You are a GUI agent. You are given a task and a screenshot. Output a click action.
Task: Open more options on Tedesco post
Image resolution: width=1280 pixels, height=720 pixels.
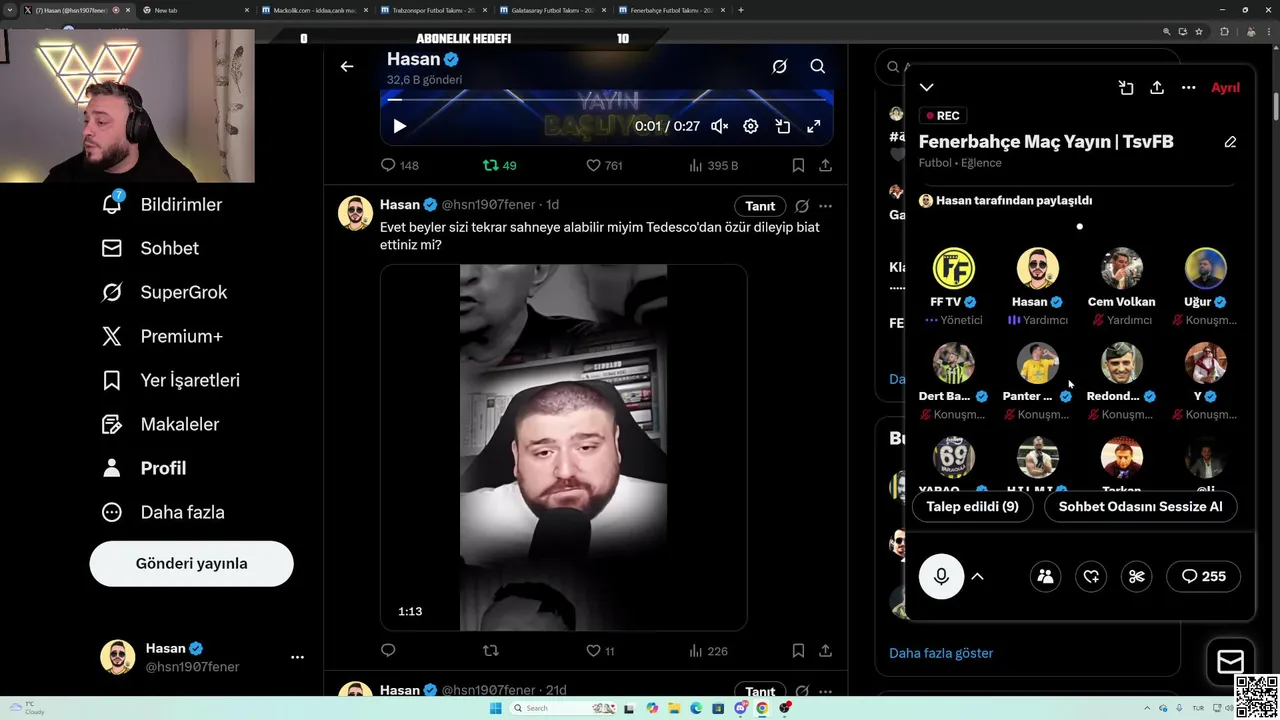point(825,206)
